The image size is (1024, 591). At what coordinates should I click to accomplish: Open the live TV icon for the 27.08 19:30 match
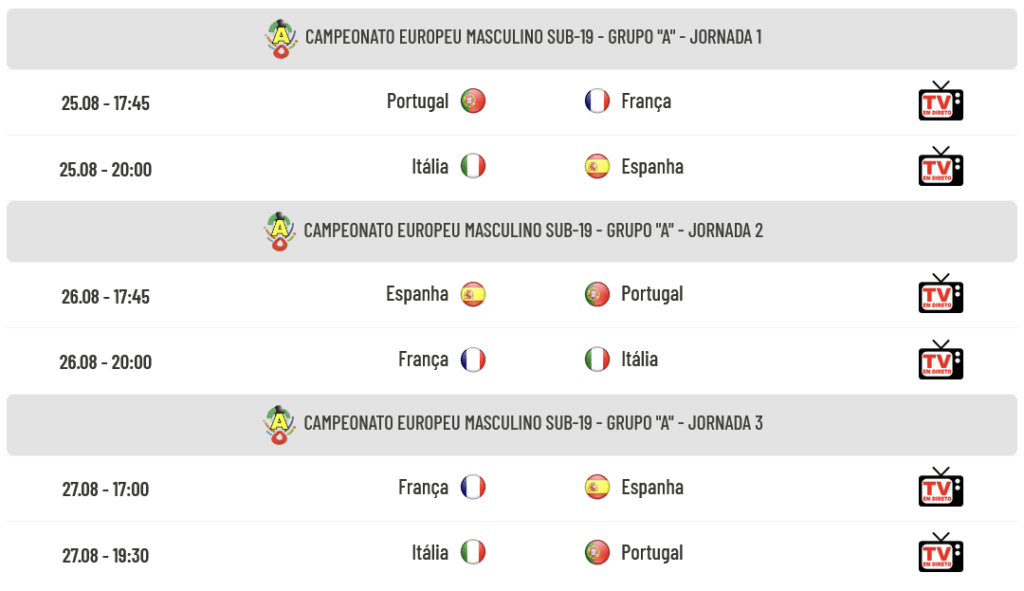click(x=940, y=552)
